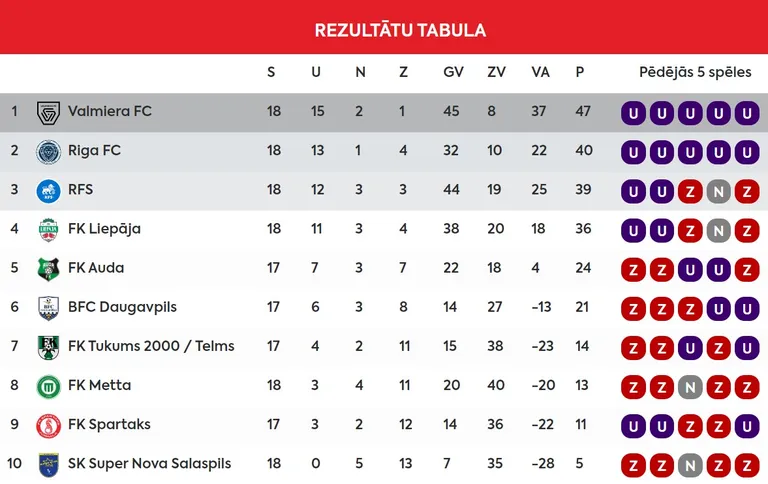This screenshot has width=768, height=484.
Task: Click FK Spartaks's last purple U badge
Action: click(747, 427)
